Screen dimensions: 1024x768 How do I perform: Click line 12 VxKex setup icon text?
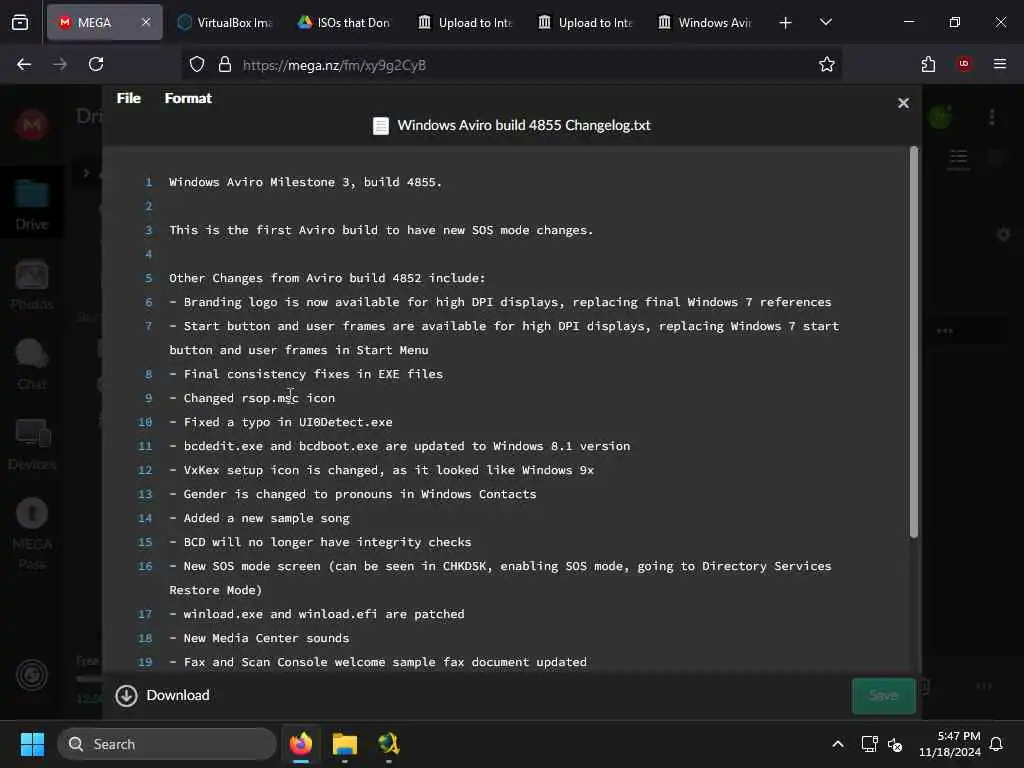point(381,470)
